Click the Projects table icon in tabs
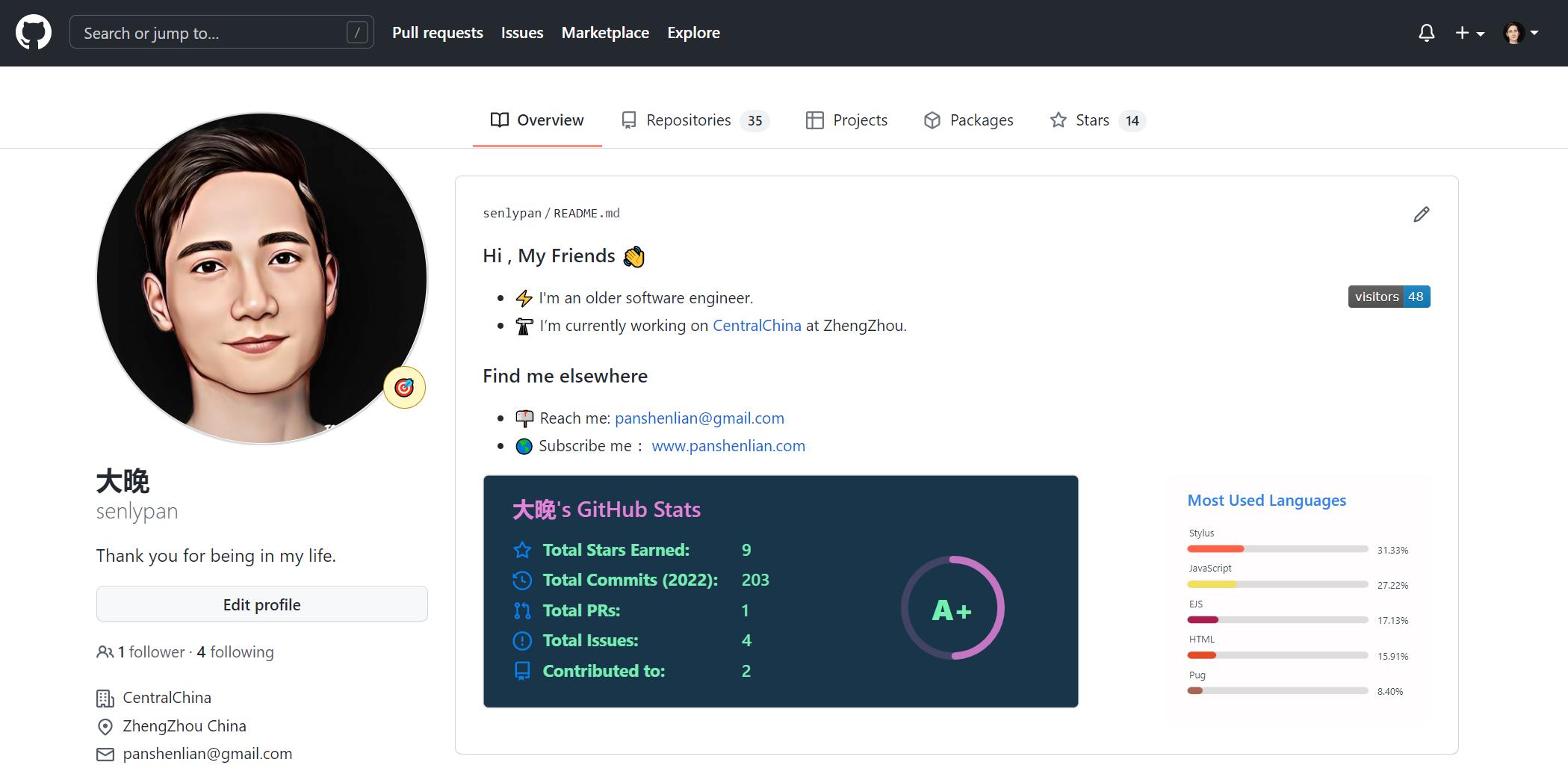This screenshot has height=774, width=1568. (815, 120)
